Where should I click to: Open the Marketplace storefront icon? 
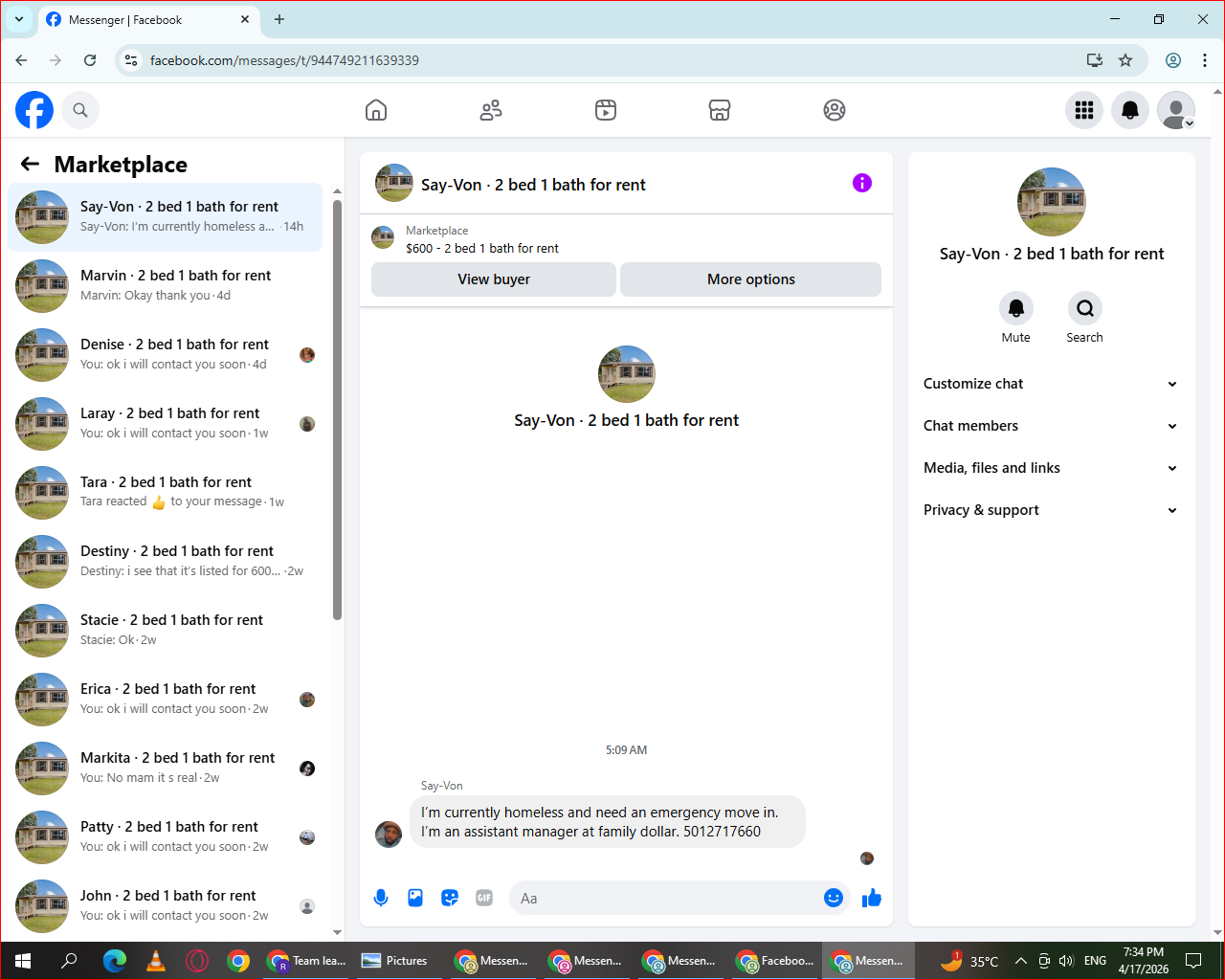tap(720, 110)
